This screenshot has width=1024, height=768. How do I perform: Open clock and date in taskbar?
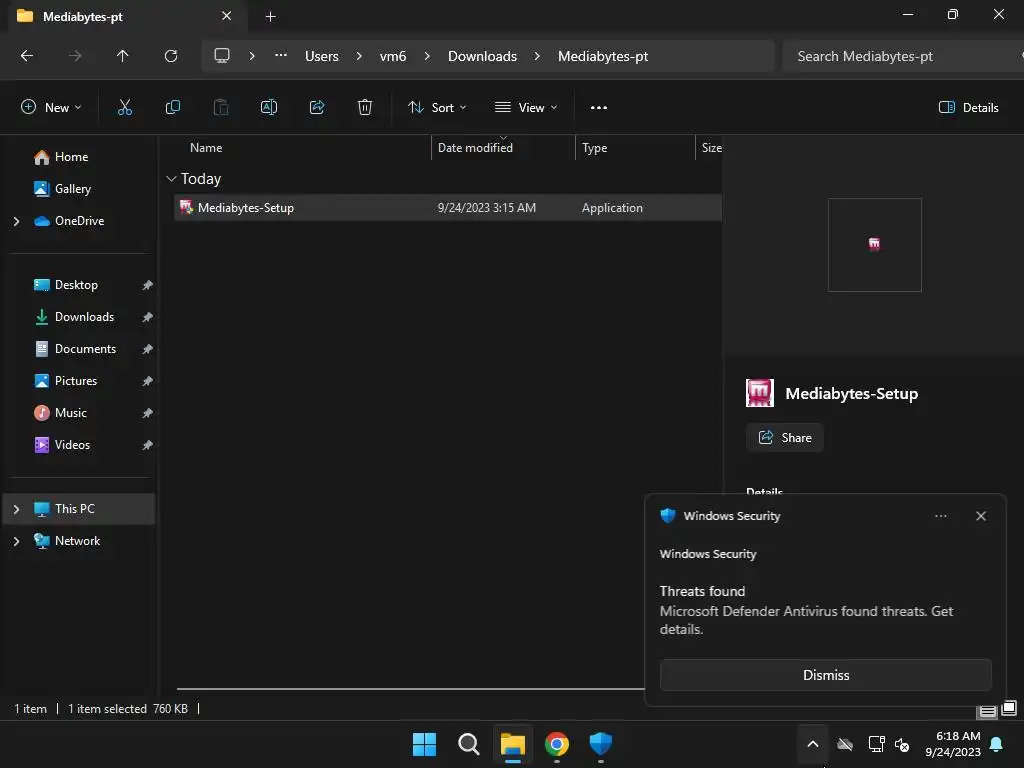coord(952,744)
